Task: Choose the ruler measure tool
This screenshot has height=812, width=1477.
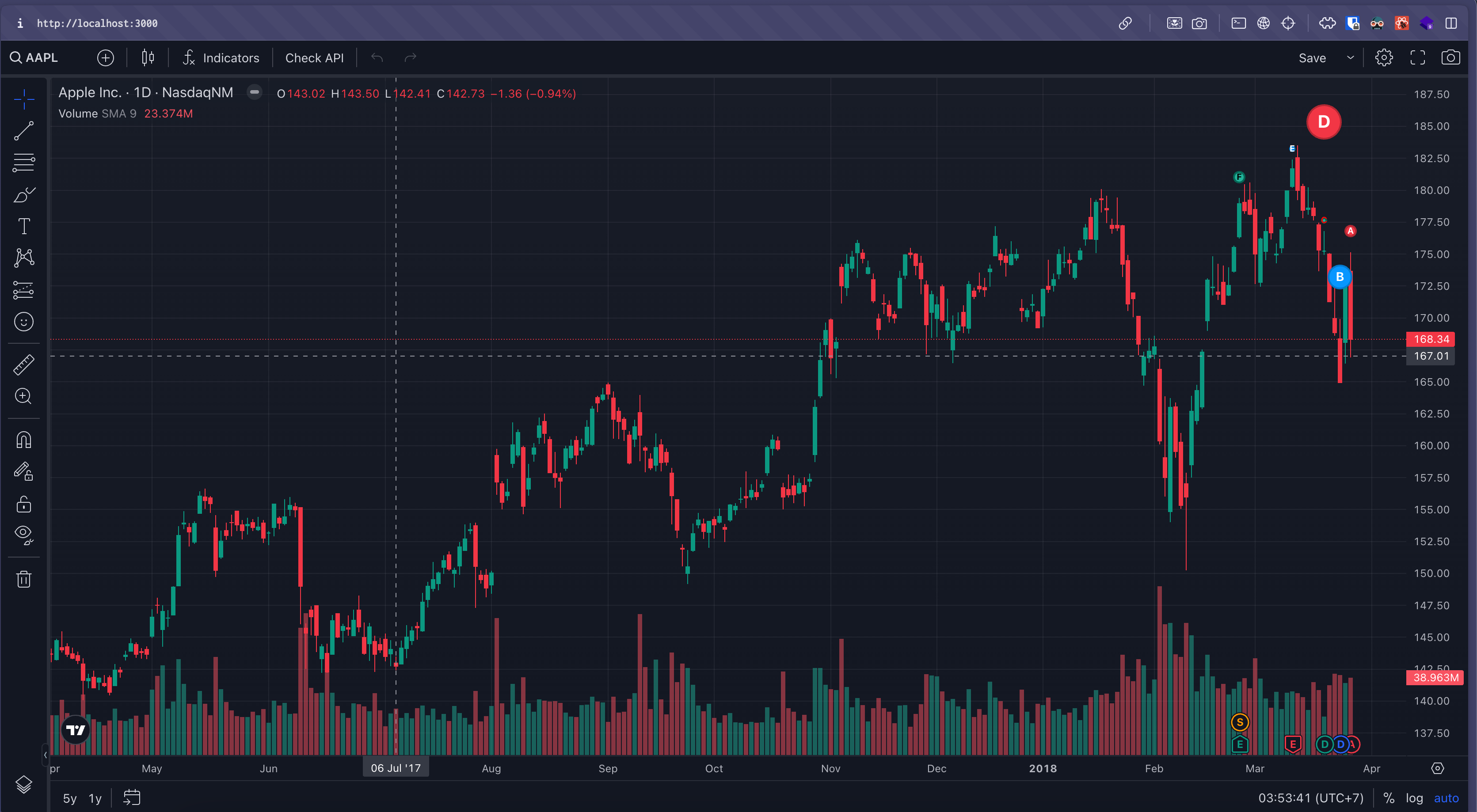Action: [23, 364]
